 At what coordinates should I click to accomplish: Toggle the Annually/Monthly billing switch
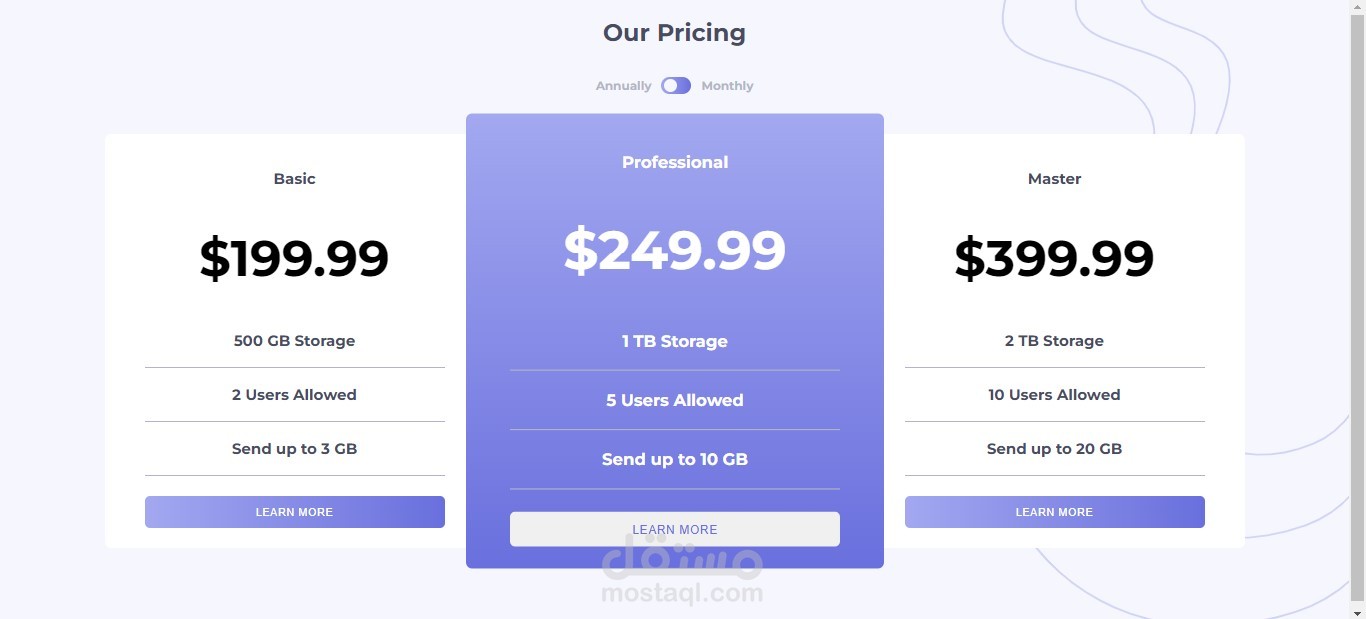pyautogui.click(x=676, y=86)
